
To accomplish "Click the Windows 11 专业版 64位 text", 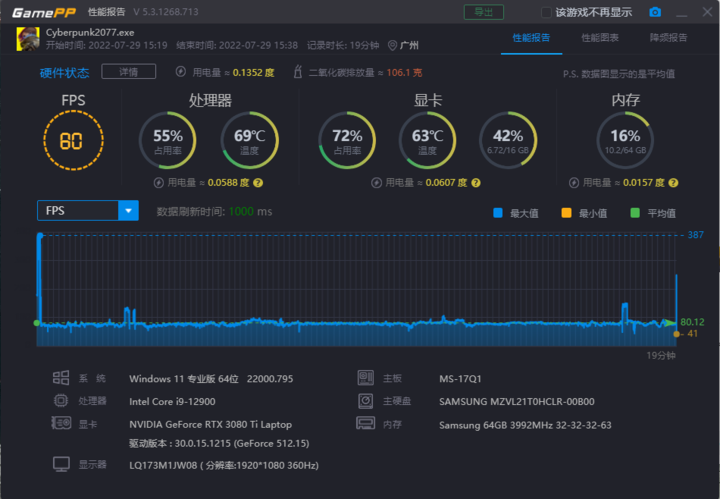I will point(184,379).
